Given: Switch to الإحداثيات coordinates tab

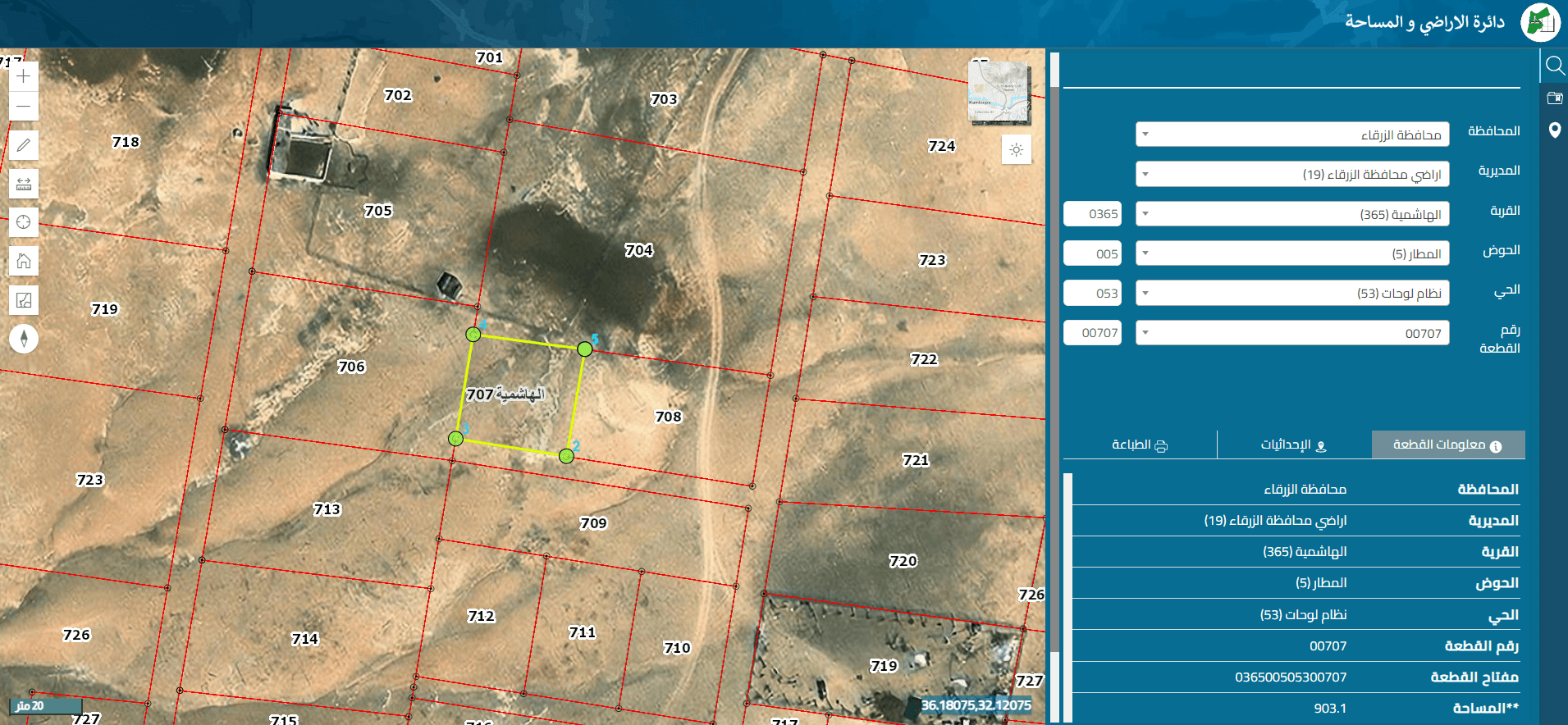Looking at the screenshot, I should pyautogui.click(x=1294, y=445).
